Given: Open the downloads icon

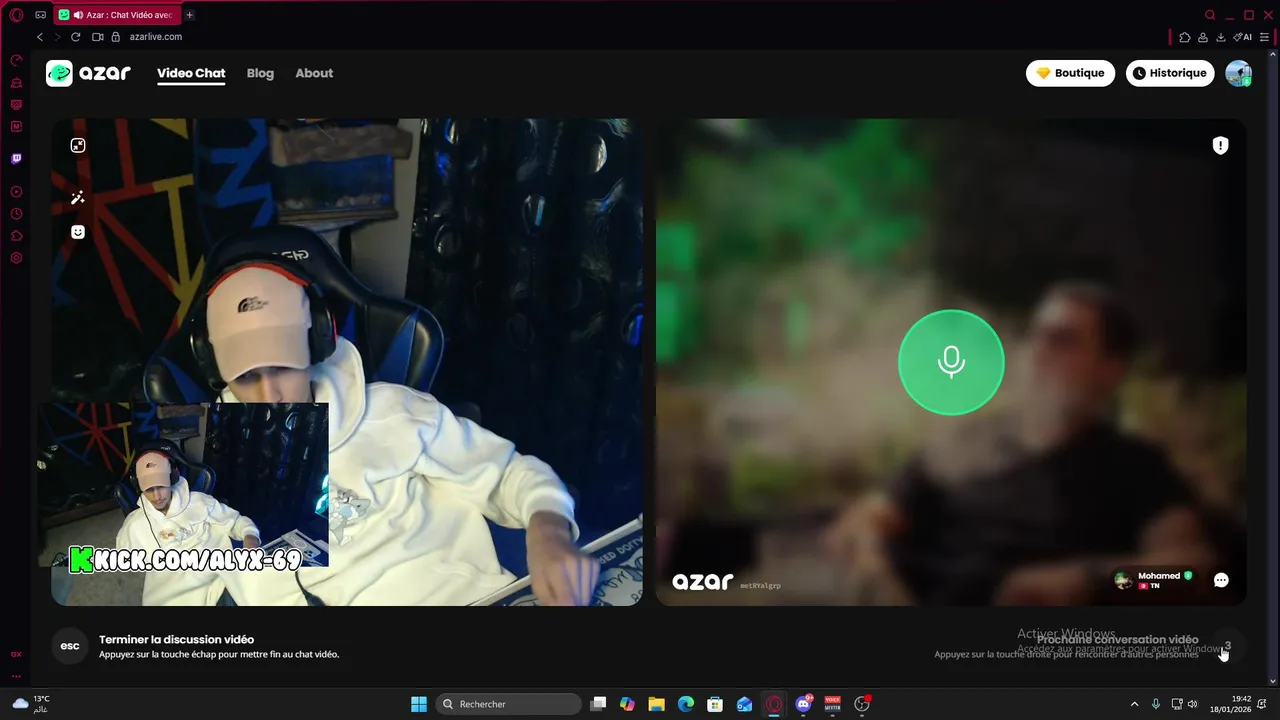Looking at the screenshot, I should [1221, 37].
